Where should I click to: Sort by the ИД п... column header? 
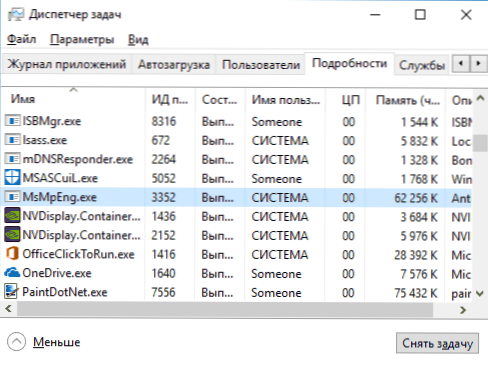coord(170,99)
